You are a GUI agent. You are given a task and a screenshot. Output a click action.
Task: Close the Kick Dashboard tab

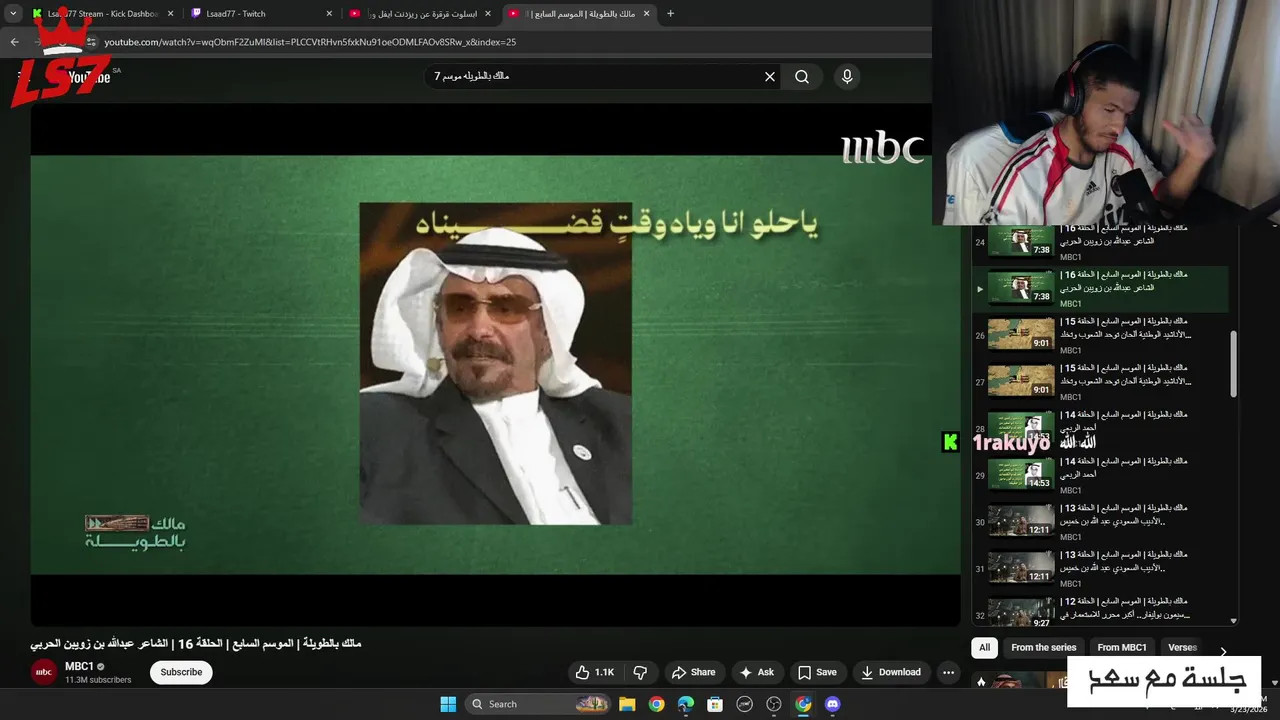[170, 14]
